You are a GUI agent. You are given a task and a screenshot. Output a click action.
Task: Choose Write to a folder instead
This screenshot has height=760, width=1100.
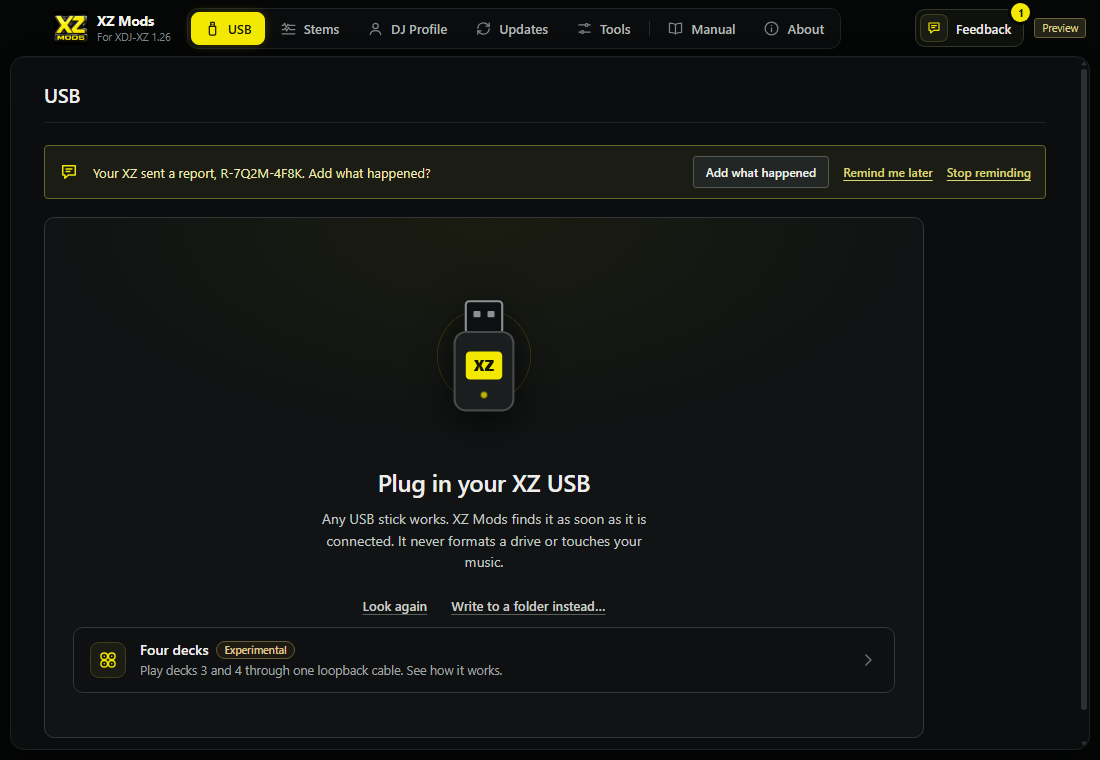[528, 606]
